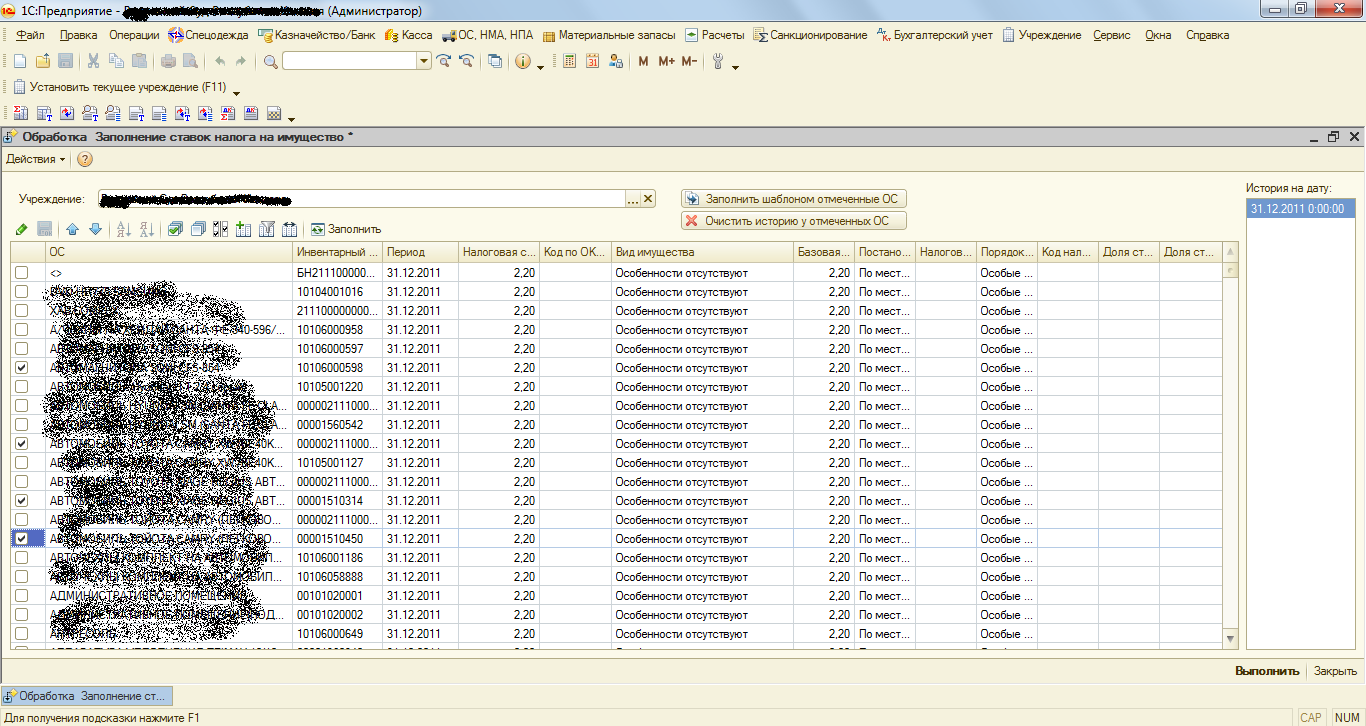Check the box for row 00001560542
This screenshot has height=726, width=1366.
(x=21, y=425)
